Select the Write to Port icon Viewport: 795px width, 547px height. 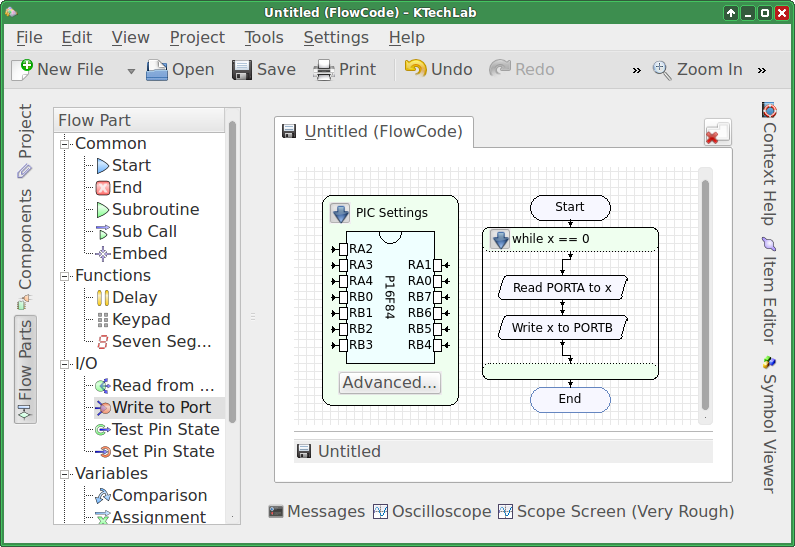click(103, 408)
